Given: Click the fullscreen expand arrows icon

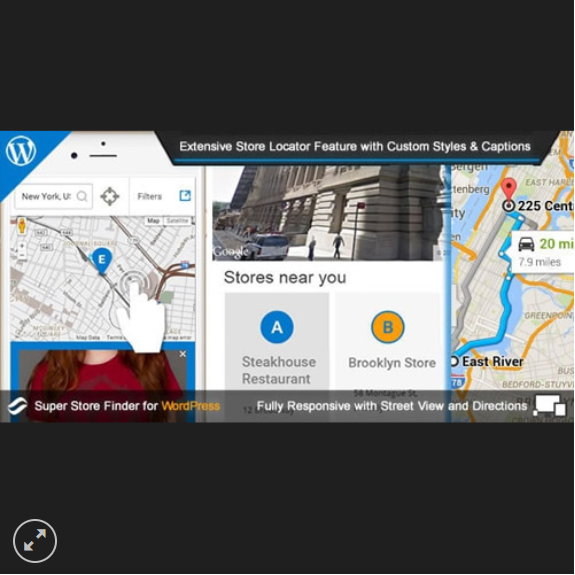Looking at the screenshot, I should click(35, 541).
